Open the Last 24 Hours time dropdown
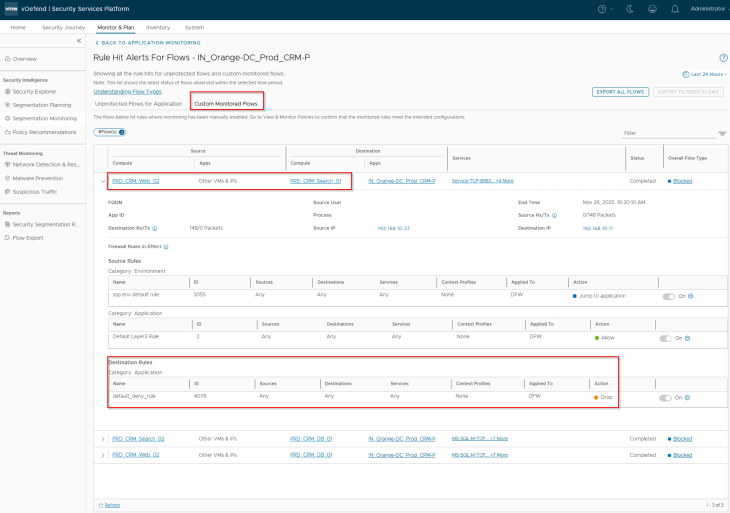 (x=705, y=74)
